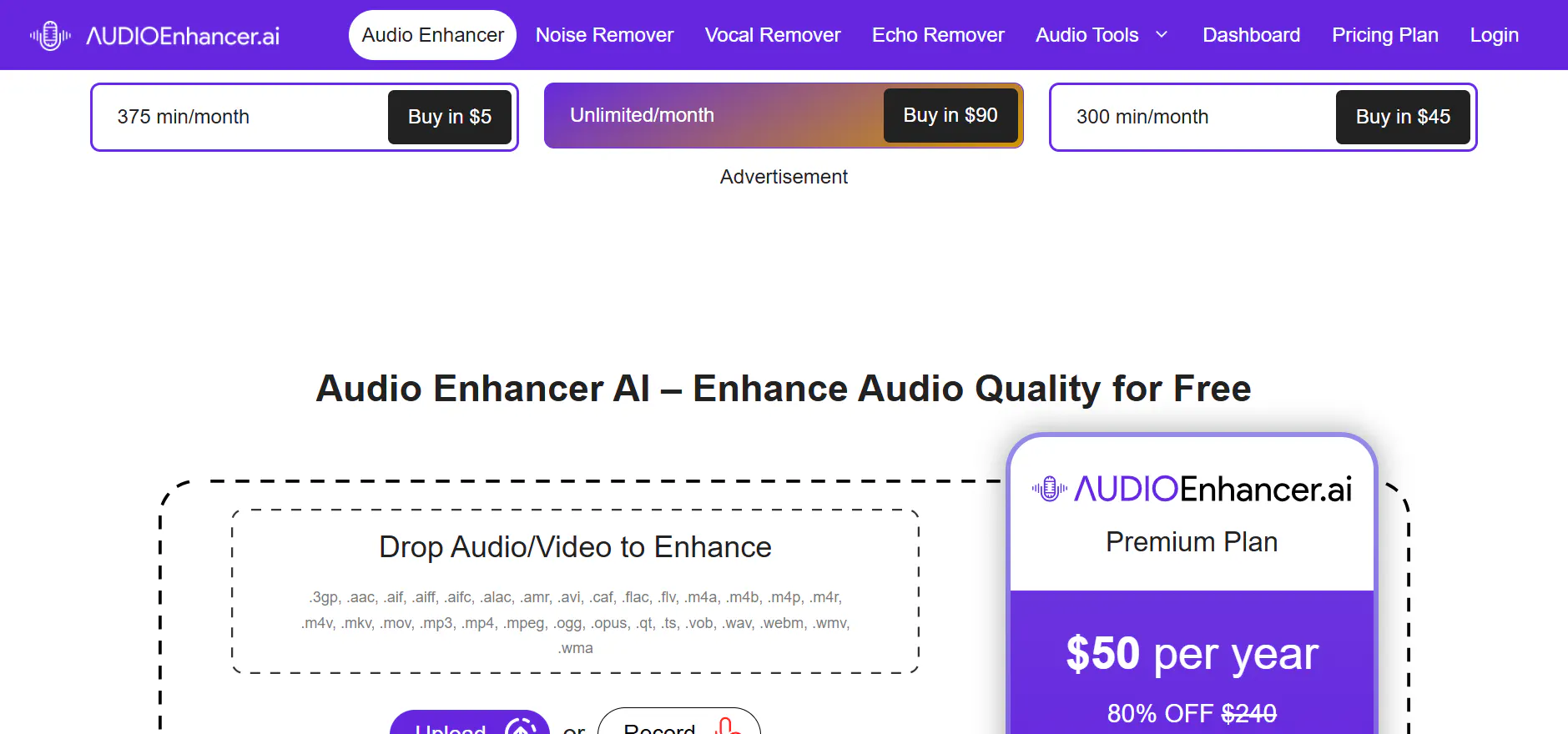Click the Upload button

pos(470,722)
